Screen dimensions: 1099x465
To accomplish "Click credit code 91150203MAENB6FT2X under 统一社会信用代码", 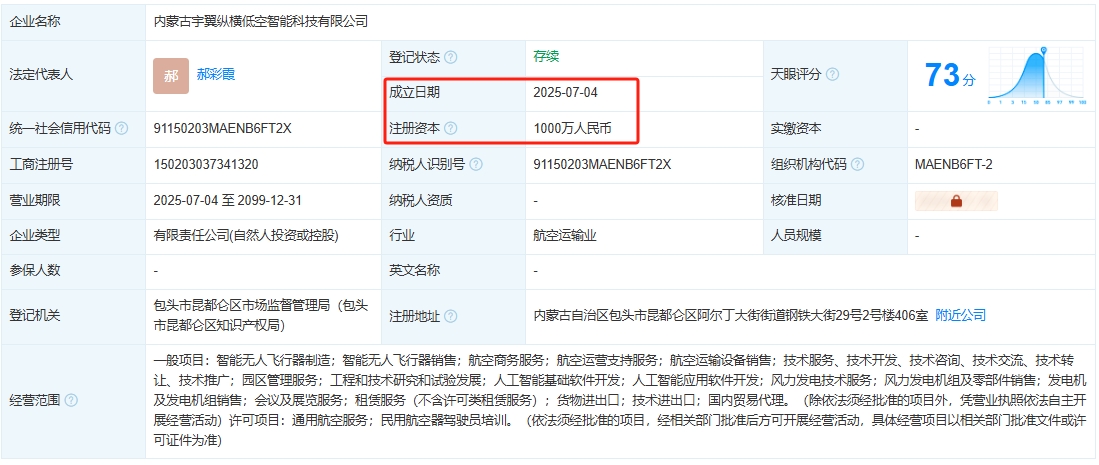I will [x=222, y=129].
